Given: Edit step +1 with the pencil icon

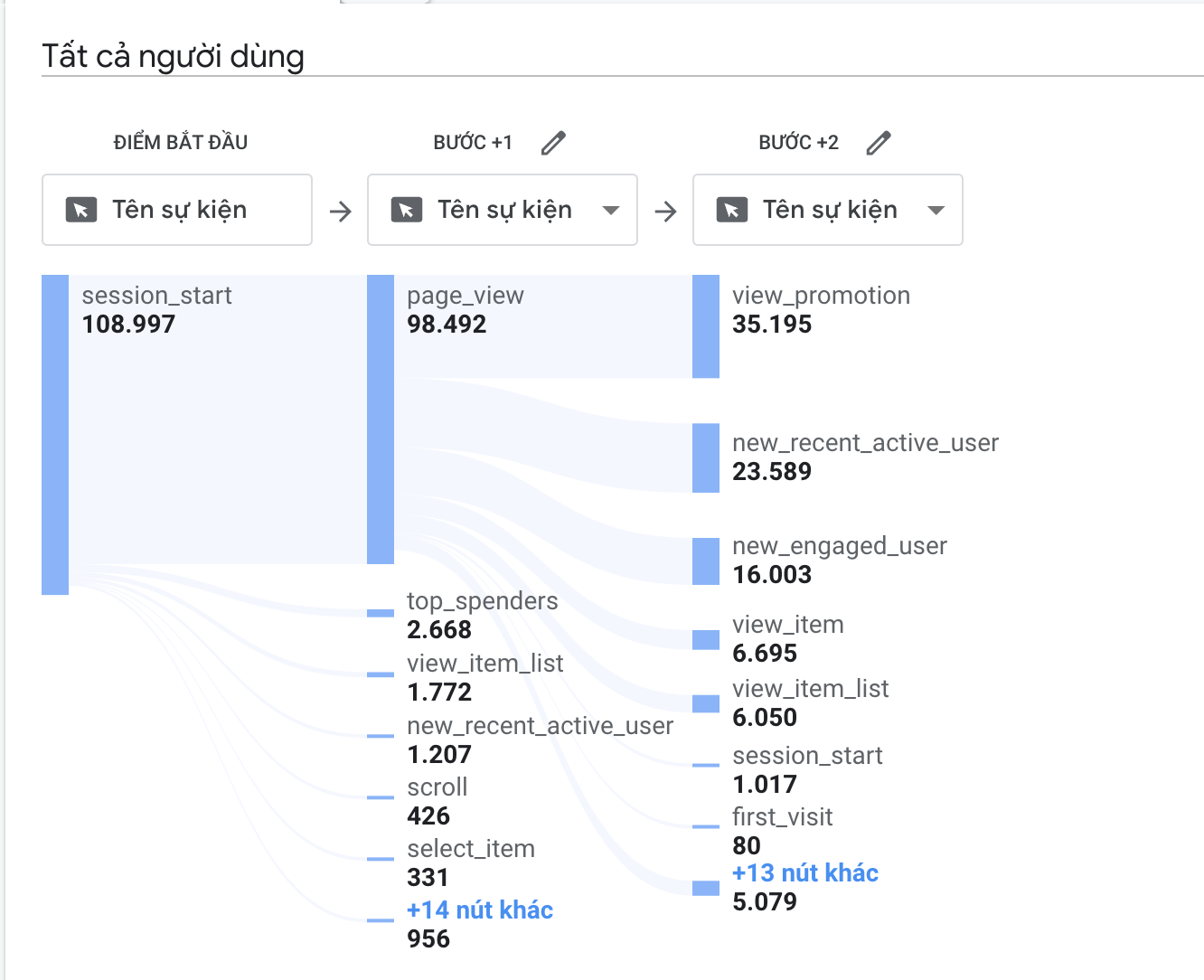Looking at the screenshot, I should [x=553, y=143].
